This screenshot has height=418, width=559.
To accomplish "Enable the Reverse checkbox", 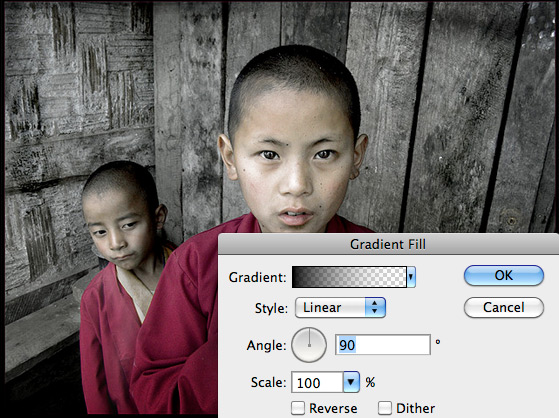I will pyautogui.click(x=298, y=408).
